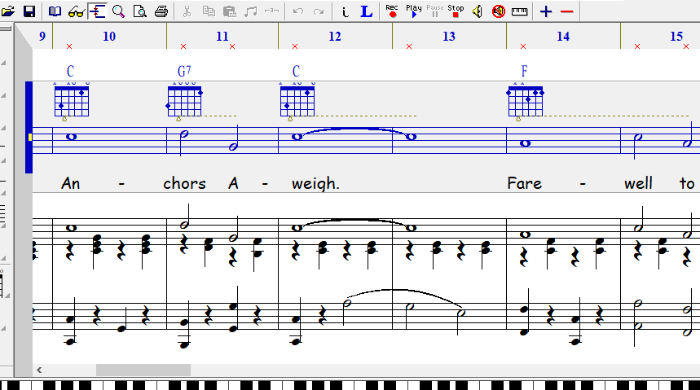
Task: Click the horizontal scrollbar left arrow
Action: [39, 369]
